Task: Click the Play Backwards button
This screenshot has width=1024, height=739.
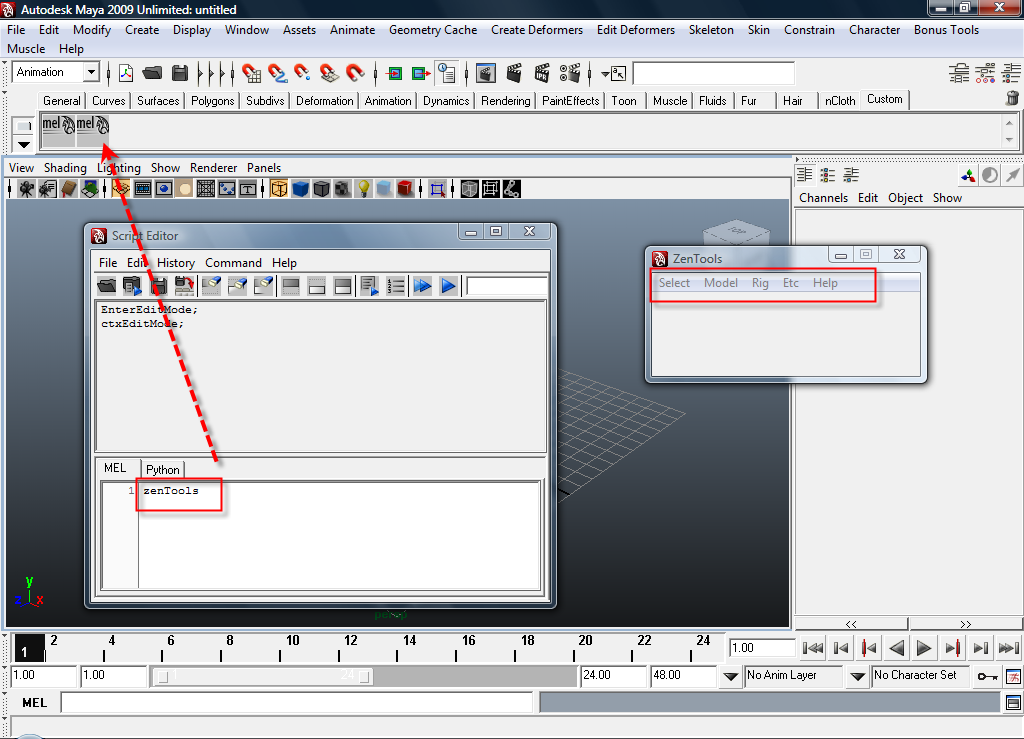Action: pyautogui.click(x=897, y=648)
